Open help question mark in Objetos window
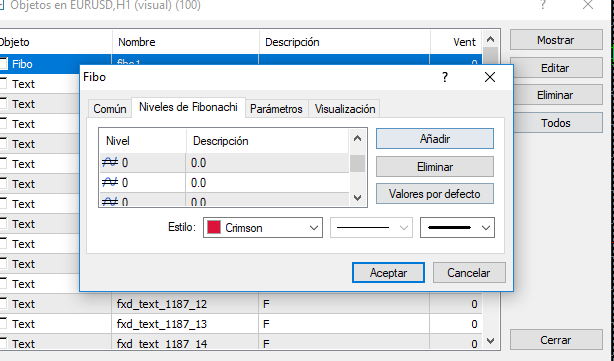Image resolution: width=614 pixels, height=361 pixels. (x=542, y=5)
